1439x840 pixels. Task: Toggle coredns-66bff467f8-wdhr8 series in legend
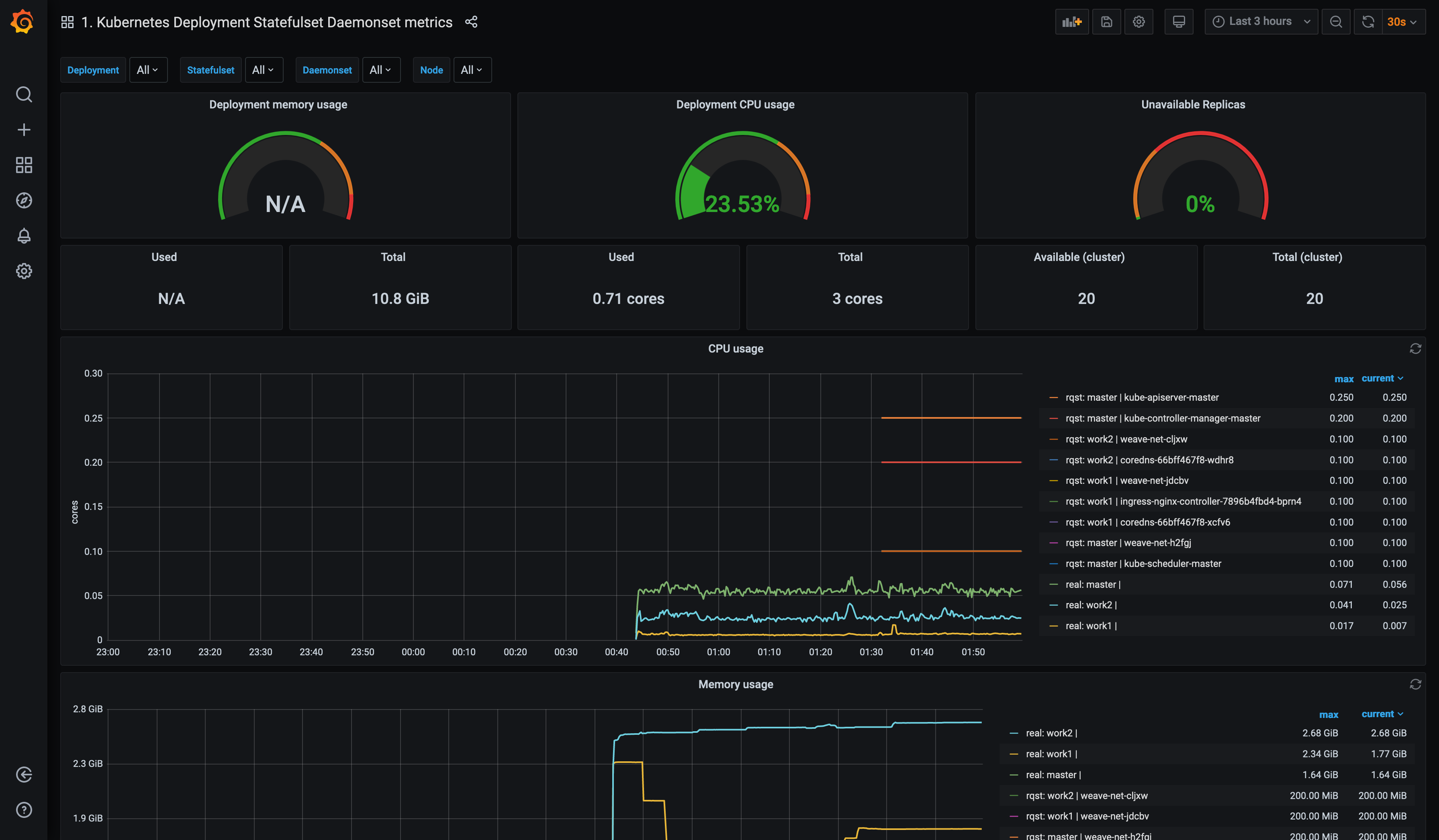1149,460
